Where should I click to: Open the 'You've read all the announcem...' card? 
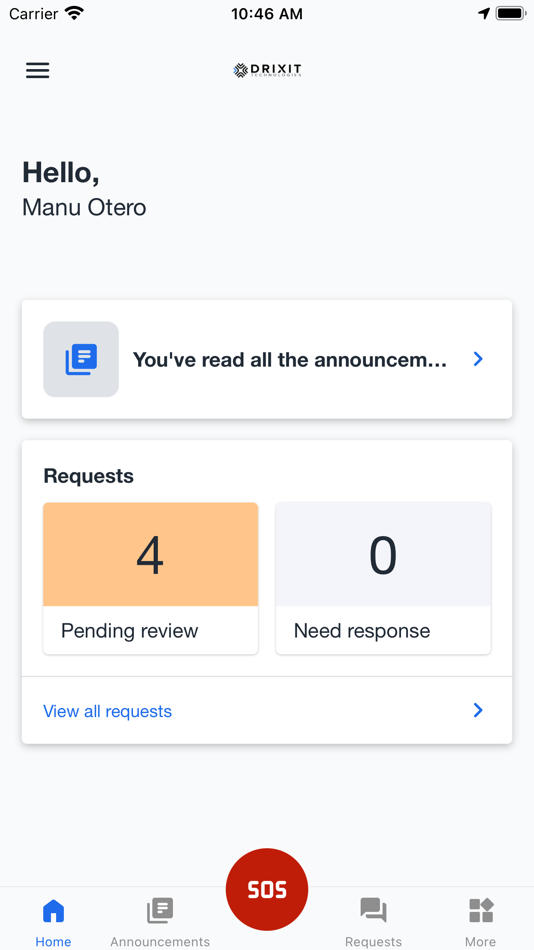(267, 359)
